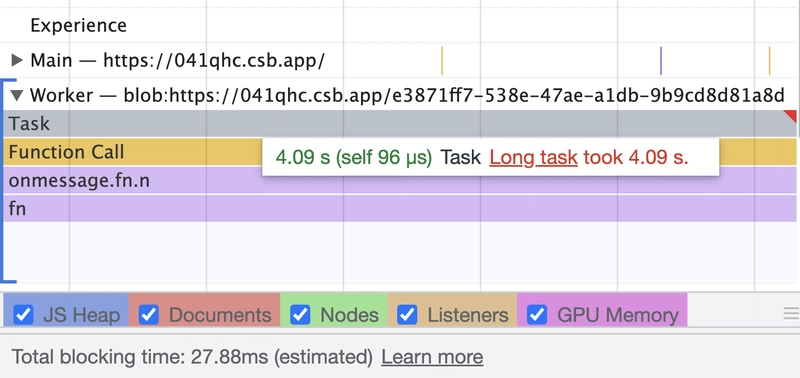Open the Learn more link
Screen dimensions: 800x378
click(x=432, y=357)
